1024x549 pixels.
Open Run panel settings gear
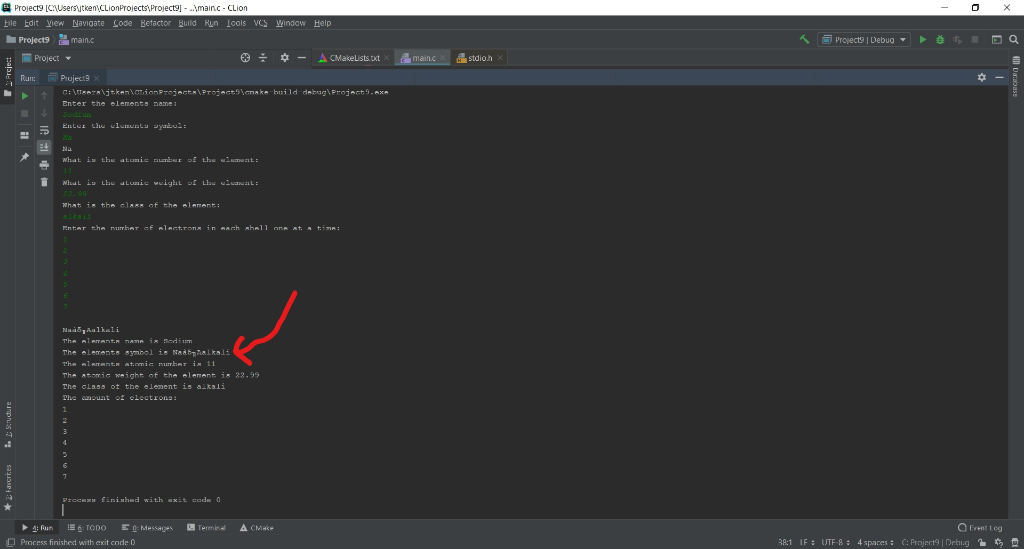coord(982,77)
